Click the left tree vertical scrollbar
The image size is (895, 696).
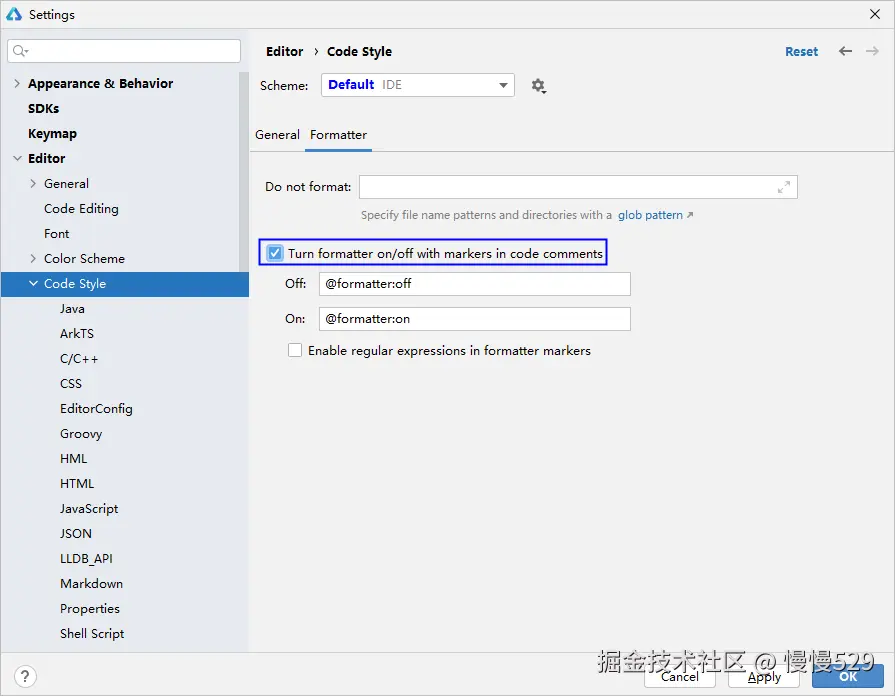point(244,171)
